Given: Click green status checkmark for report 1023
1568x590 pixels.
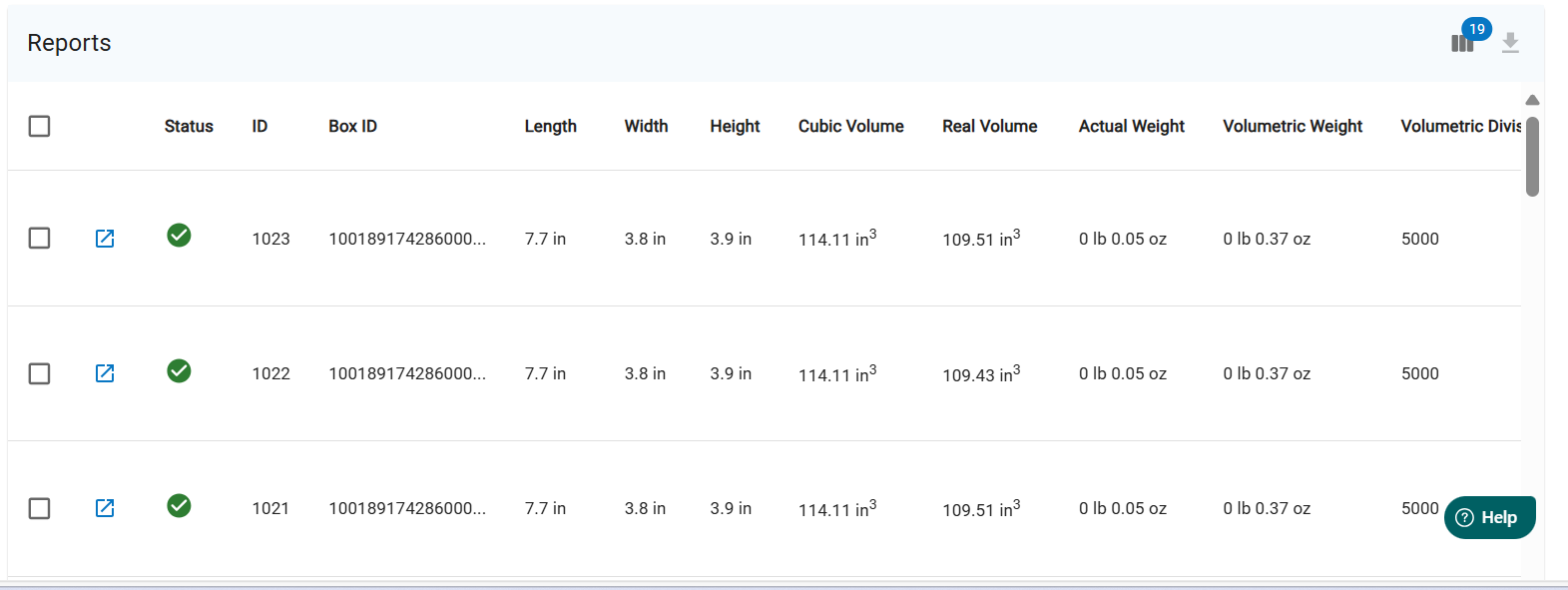Looking at the screenshot, I should pos(180,236).
